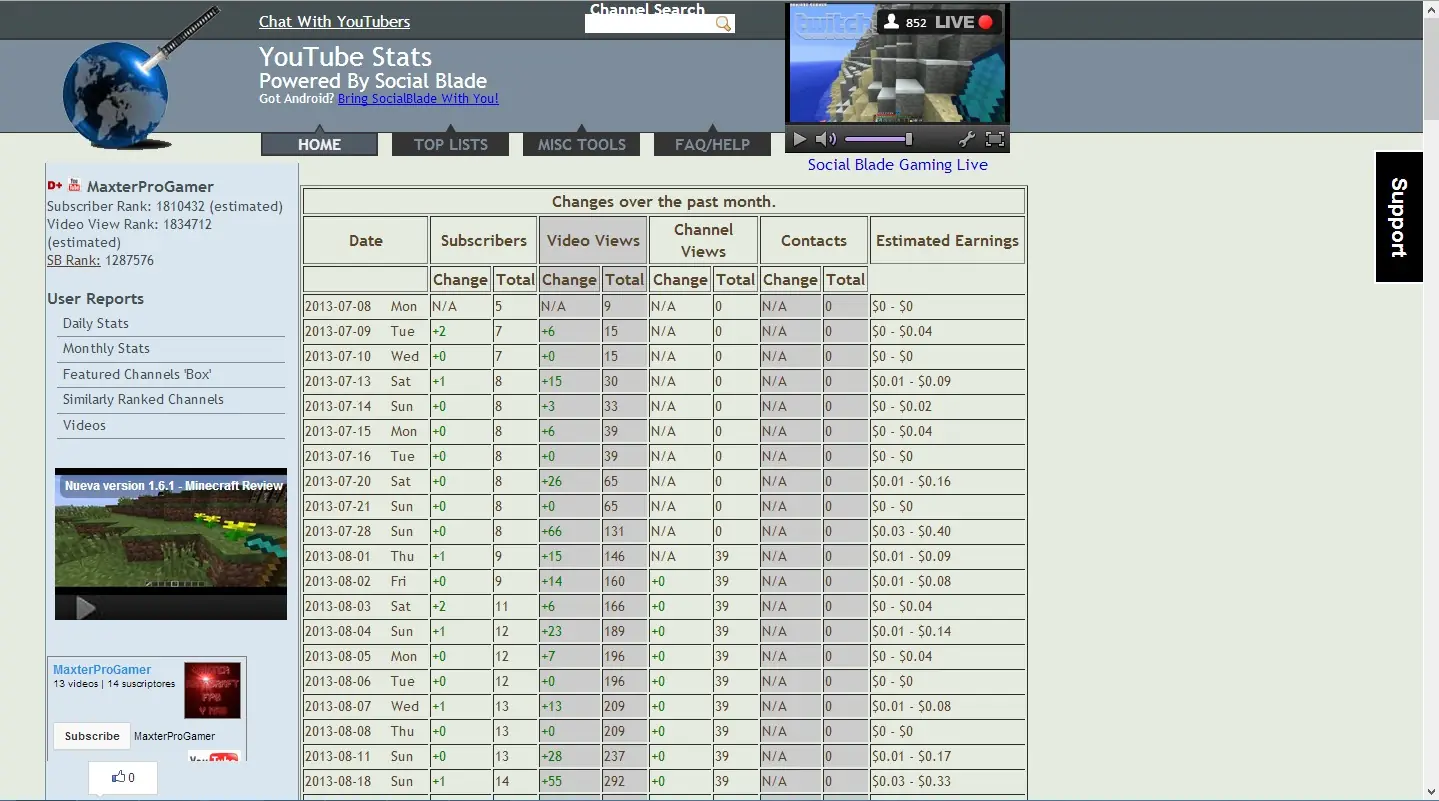The image size is (1439, 801).
Task: Click the Estimated Earnings column header
Action: tap(947, 240)
